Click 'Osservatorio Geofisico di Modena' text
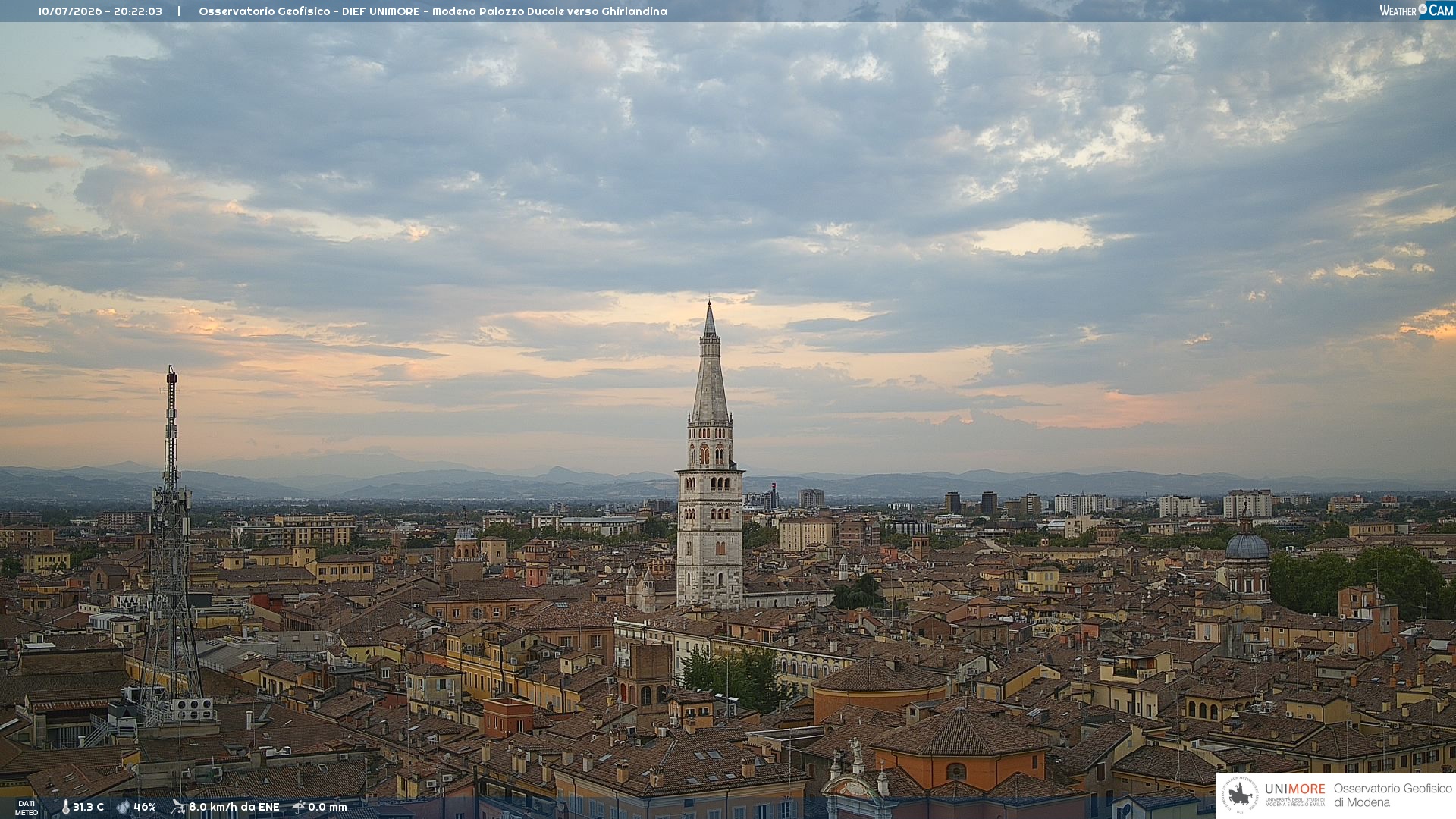The height and width of the screenshot is (819, 1456). click(x=1392, y=795)
